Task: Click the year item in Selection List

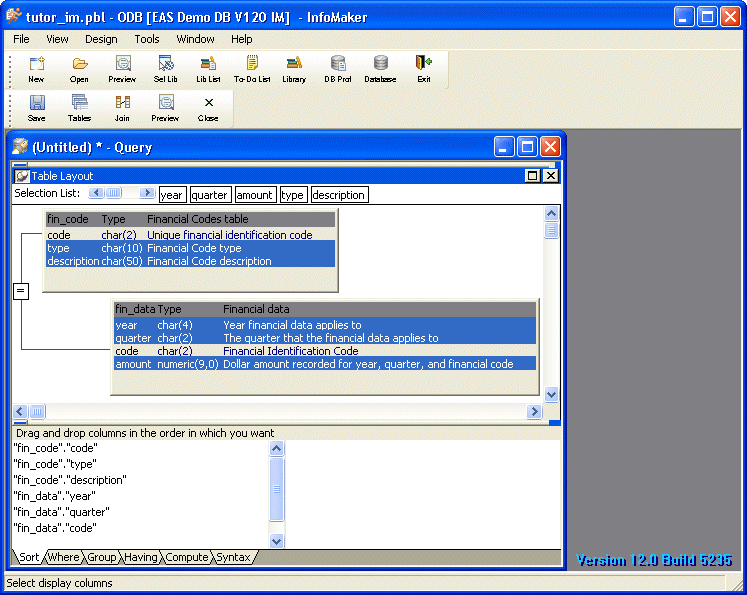Action: click(x=172, y=195)
